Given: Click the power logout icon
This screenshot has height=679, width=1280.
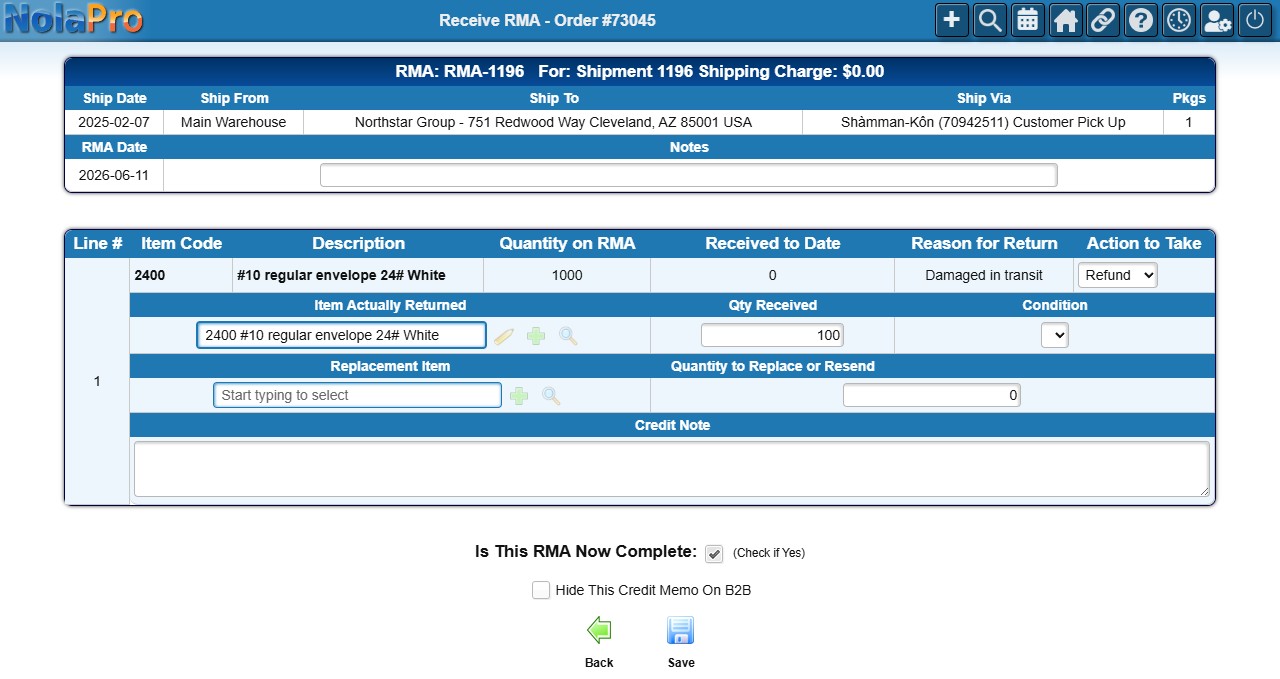Looking at the screenshot, I should tap(1255, 20).
